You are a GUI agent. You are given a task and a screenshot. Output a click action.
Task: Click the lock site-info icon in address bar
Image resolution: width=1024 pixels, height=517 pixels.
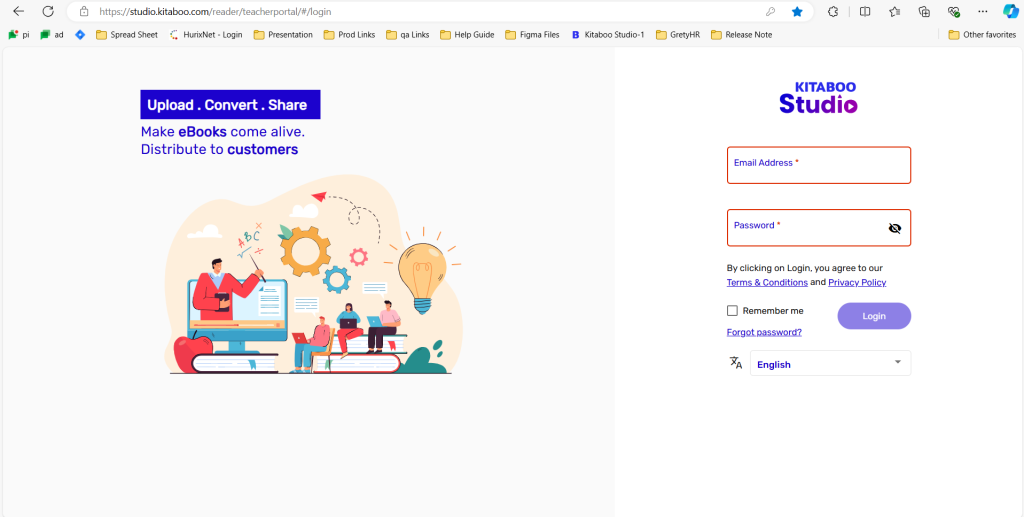click(x=83, y=11)
